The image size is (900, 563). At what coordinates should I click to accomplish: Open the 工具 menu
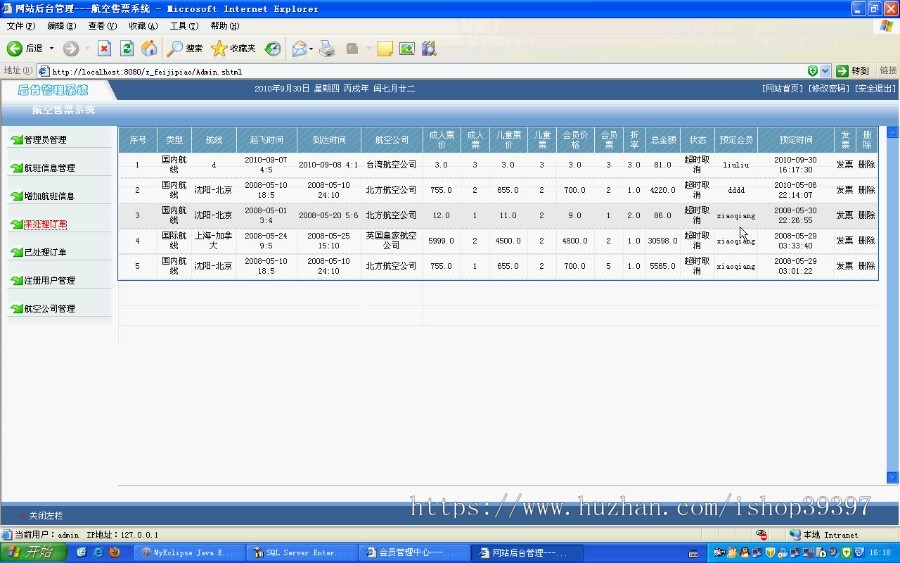(184, 26)
